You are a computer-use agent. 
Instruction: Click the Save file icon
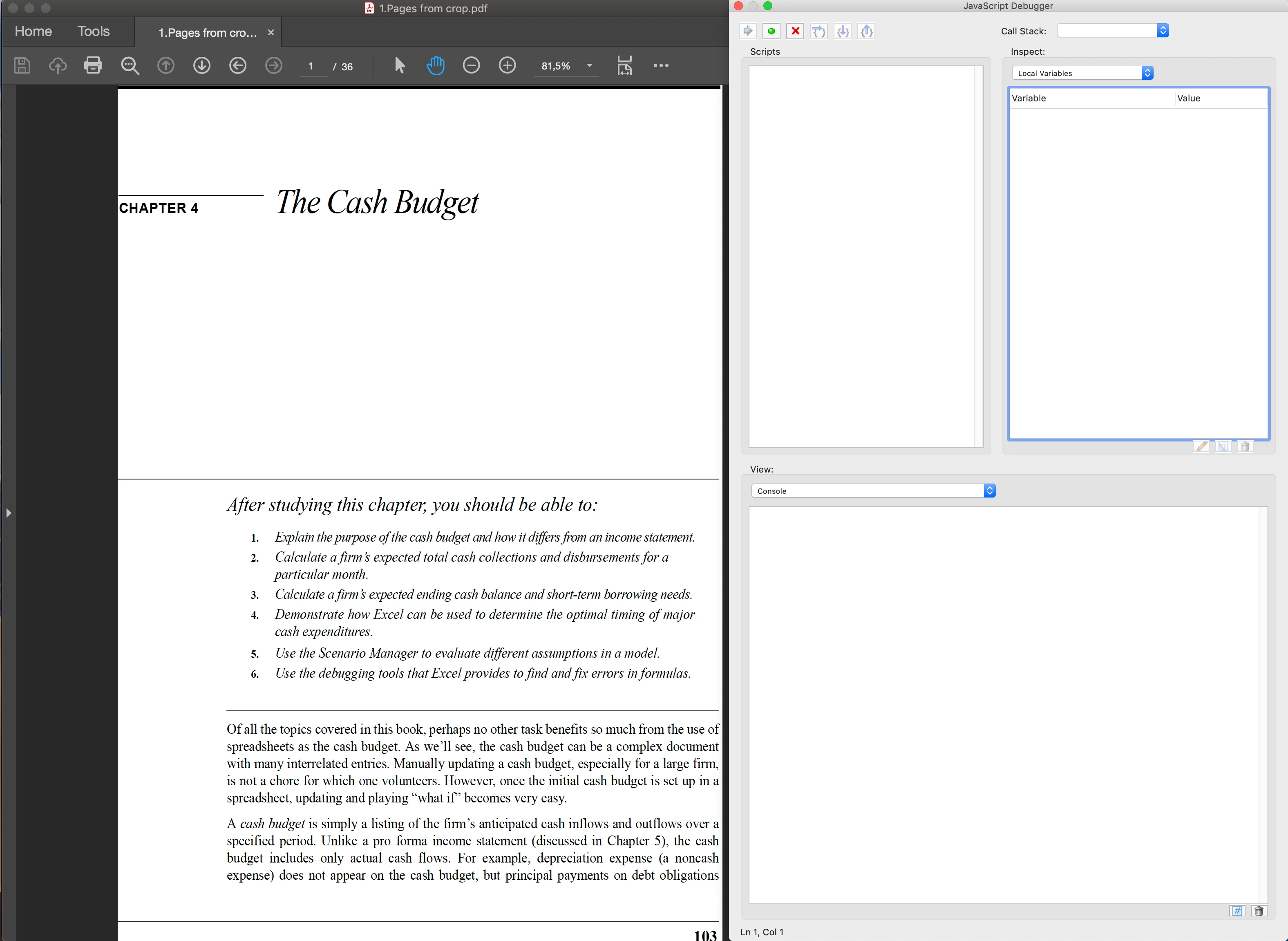click(22, 65)
